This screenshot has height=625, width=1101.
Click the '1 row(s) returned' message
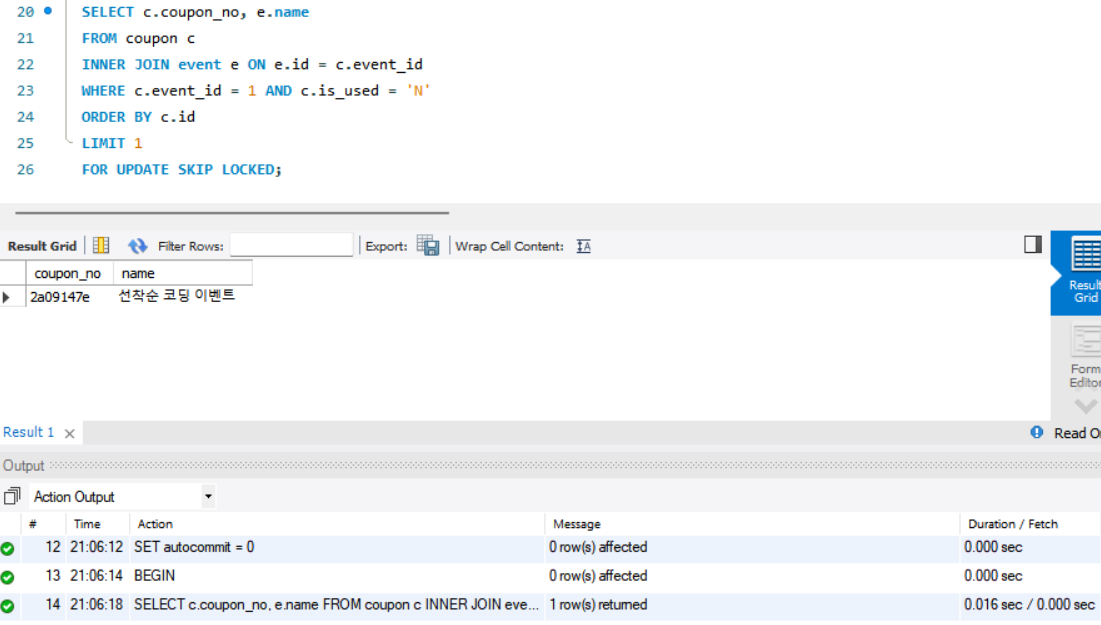pyautogui.click(x=598, y=605)
